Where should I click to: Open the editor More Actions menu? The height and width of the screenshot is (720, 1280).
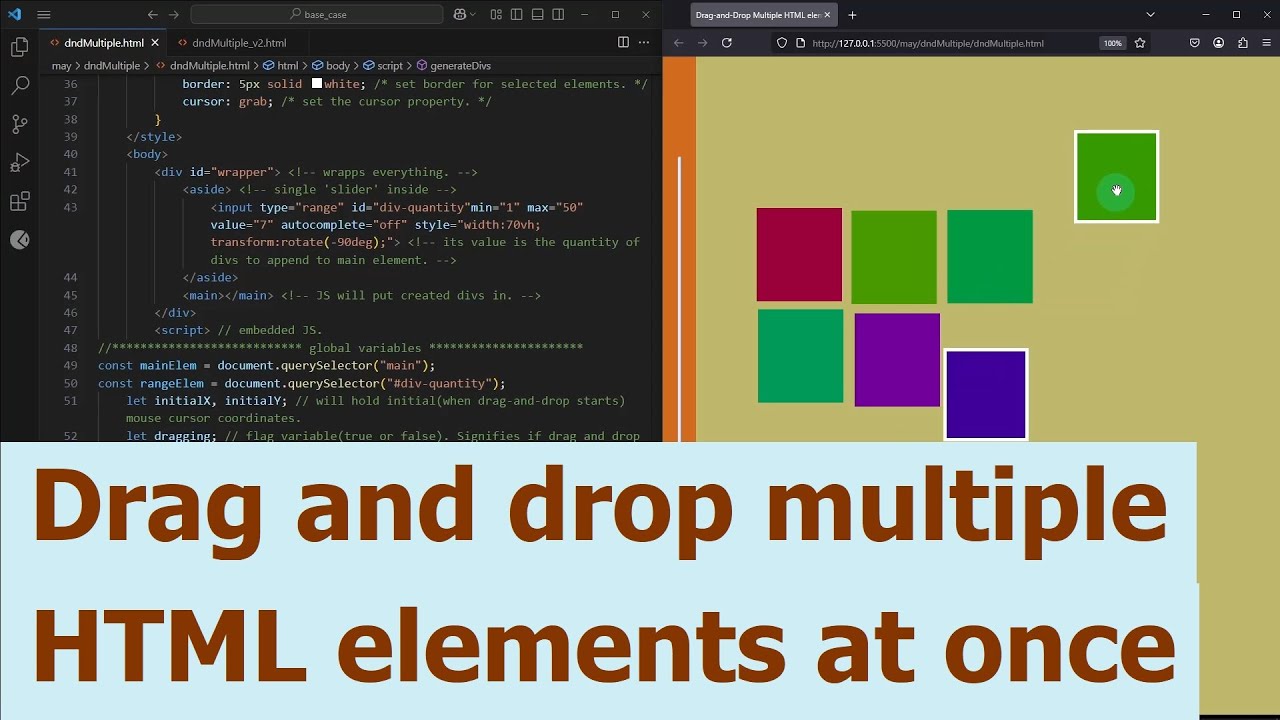pos(645,43)
